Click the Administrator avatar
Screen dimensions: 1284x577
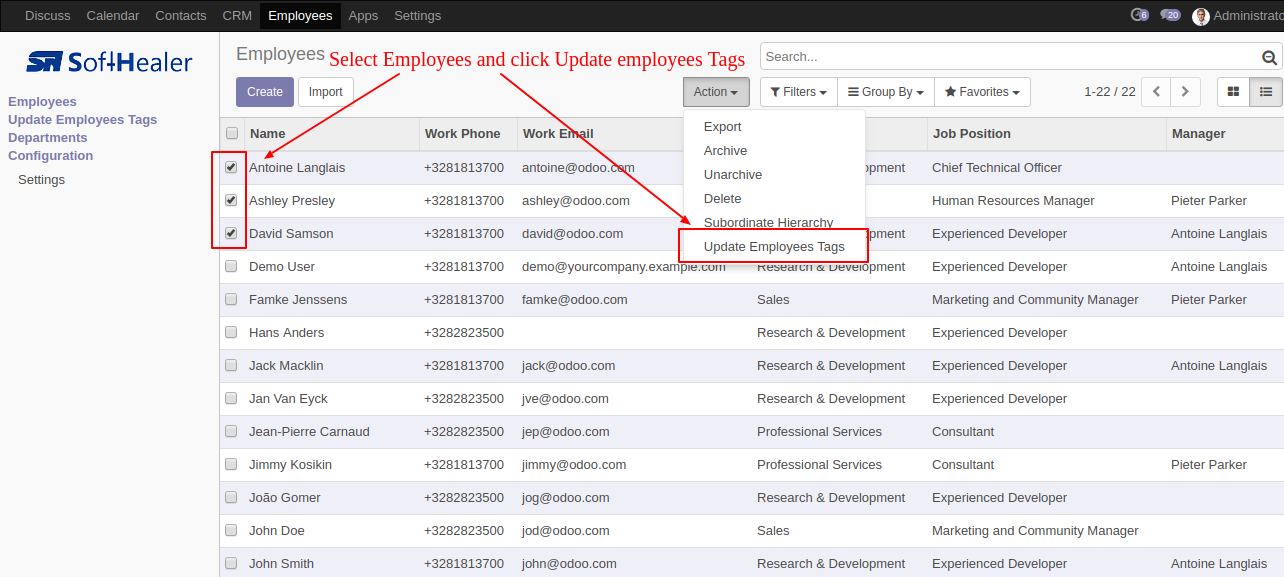pyautogui.click(x=1201, y=16)
